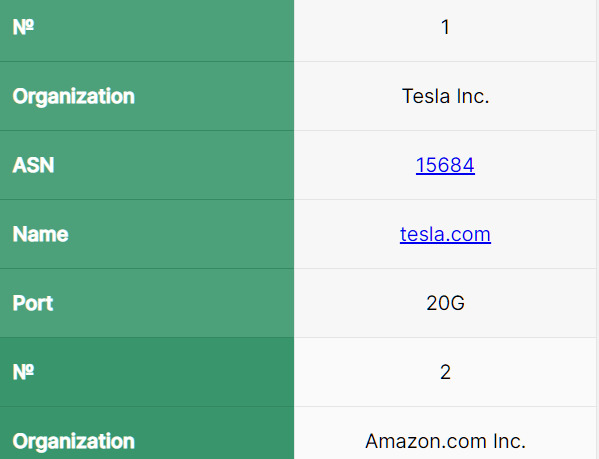Click blank space right of Port label
Viewport: 599px width, 459px height.
[x=174, y=303]
